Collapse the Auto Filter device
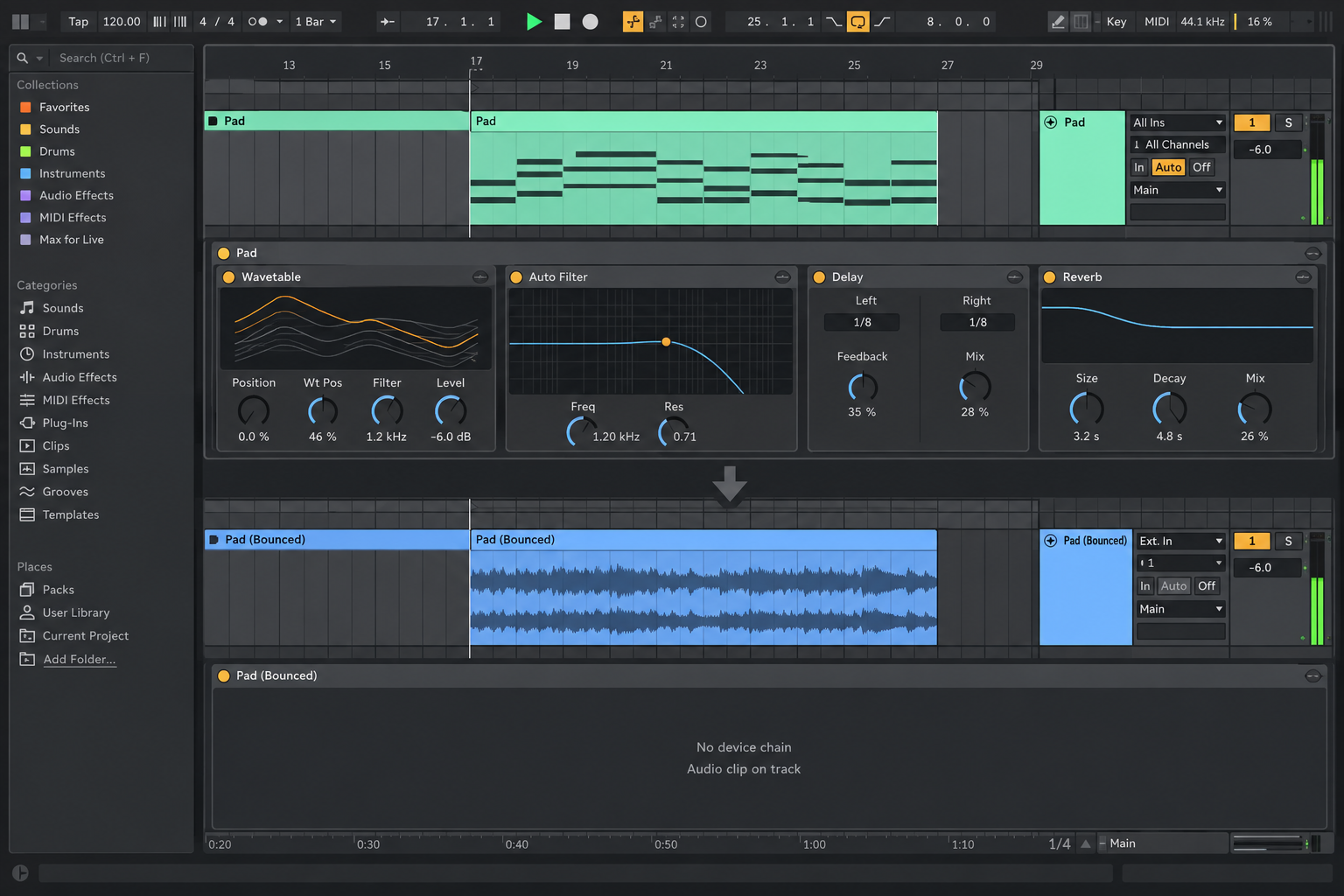Screen dimensions: 1344x896 [x=782, y=276]
